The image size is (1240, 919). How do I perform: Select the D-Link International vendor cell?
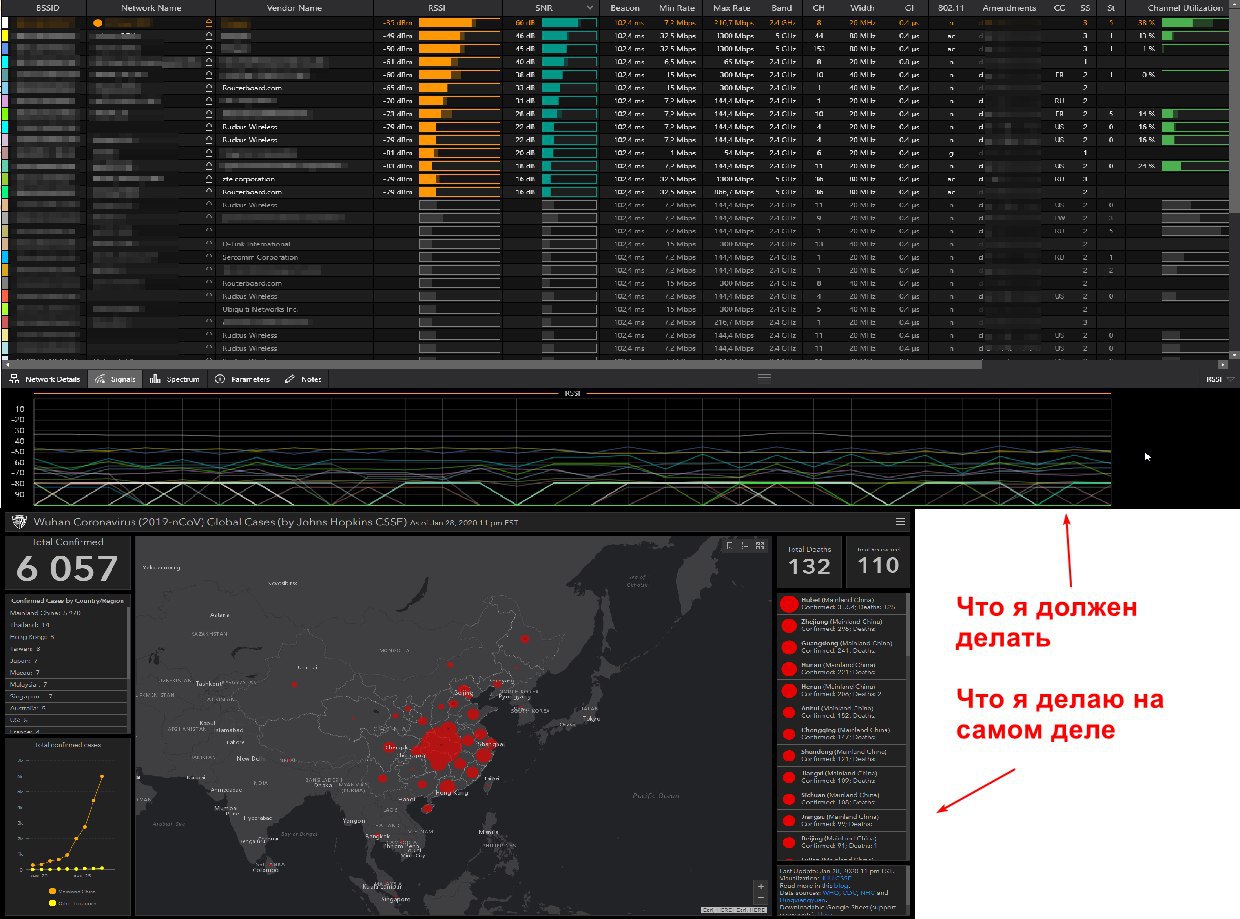(x=295, y=244)
